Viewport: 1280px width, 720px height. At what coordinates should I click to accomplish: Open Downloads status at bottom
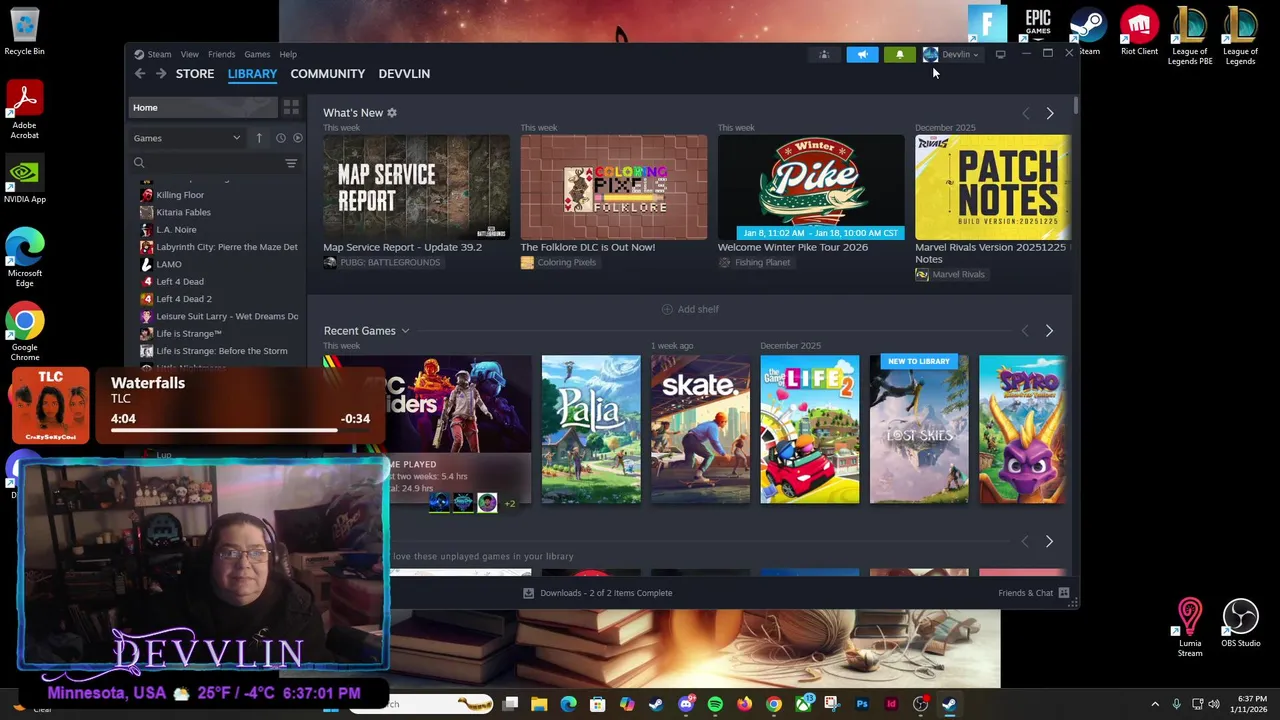point(598,593)
